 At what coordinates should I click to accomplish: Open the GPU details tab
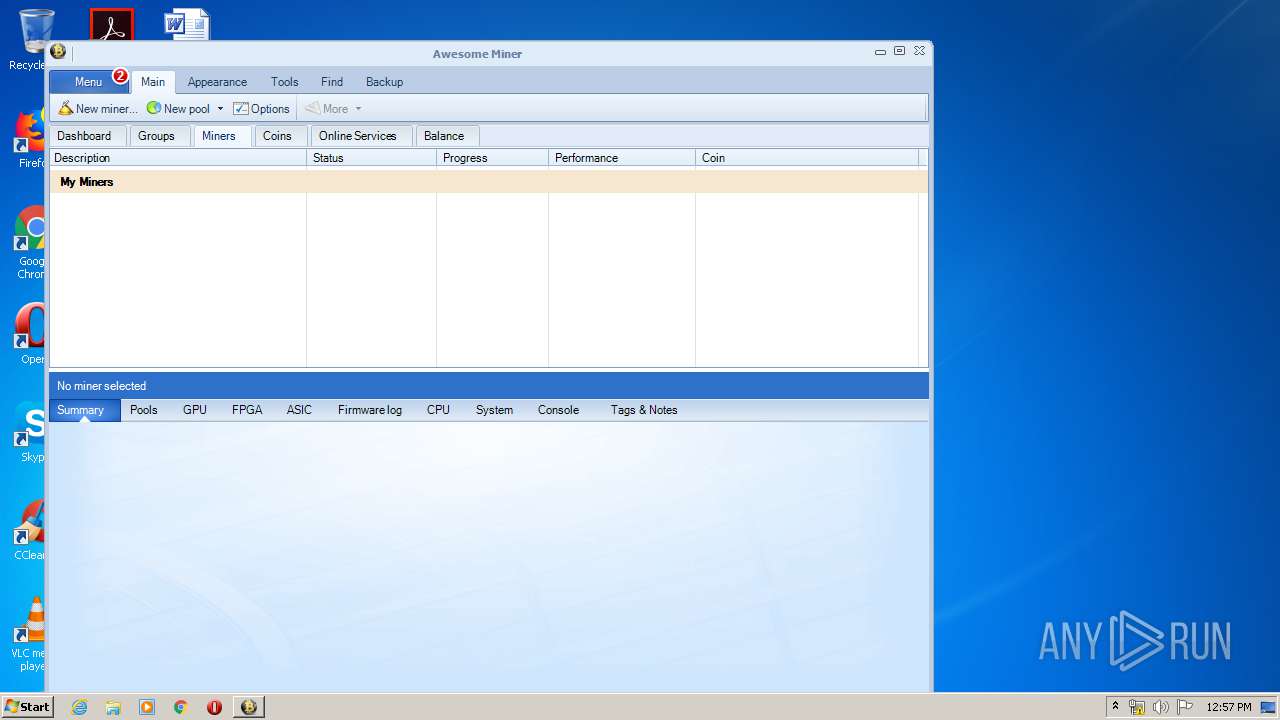pyautogui.click(x=195, y=410)
